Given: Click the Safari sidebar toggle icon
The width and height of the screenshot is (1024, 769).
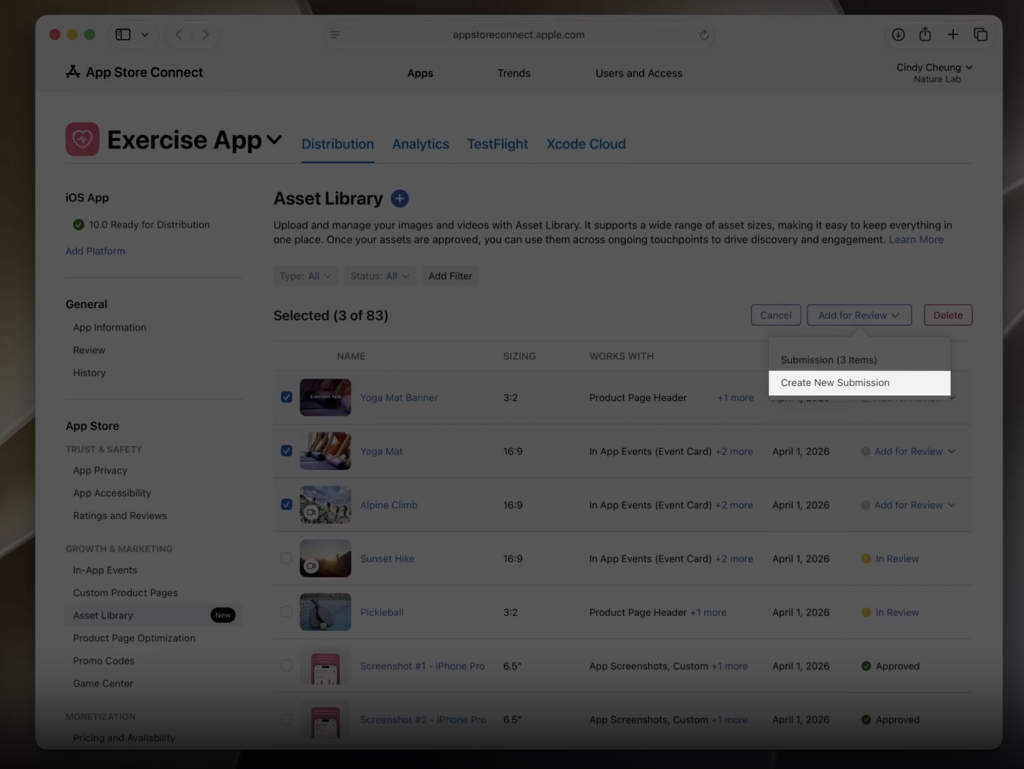Looking at the screenshot, I should click(x=123, y=35).
